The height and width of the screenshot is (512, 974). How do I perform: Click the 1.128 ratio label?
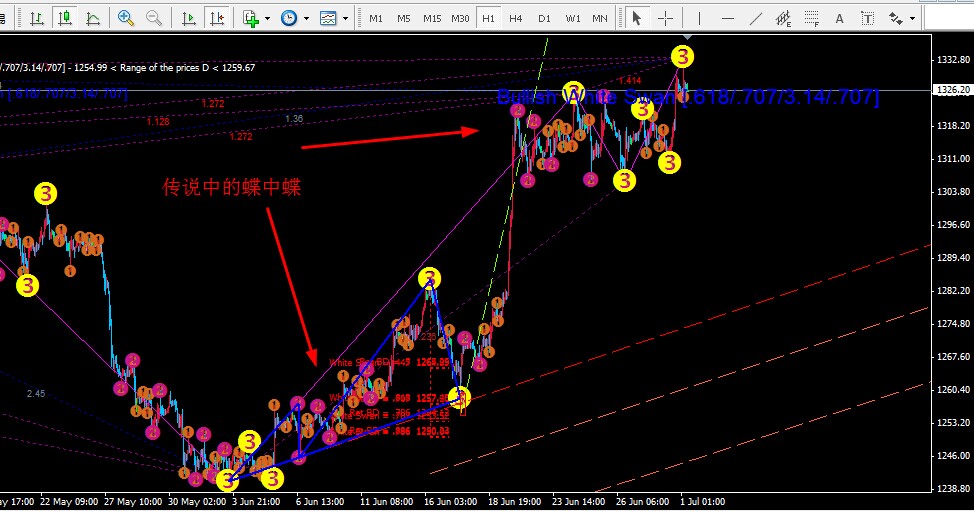pos(158,121)
